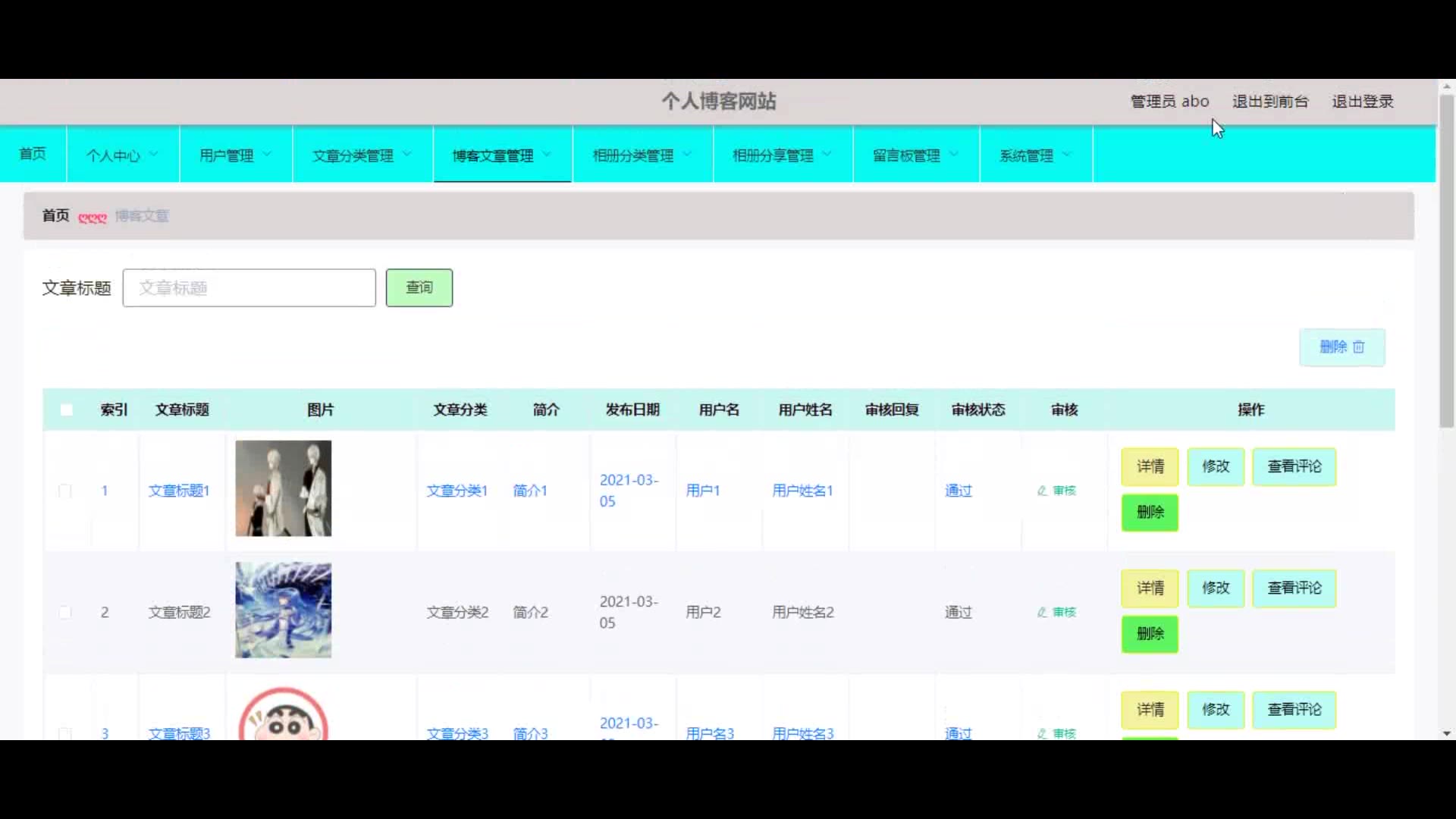Focus the 文章标题 search input field
This screenshot has width=1456, height=819.
point(249,288)
